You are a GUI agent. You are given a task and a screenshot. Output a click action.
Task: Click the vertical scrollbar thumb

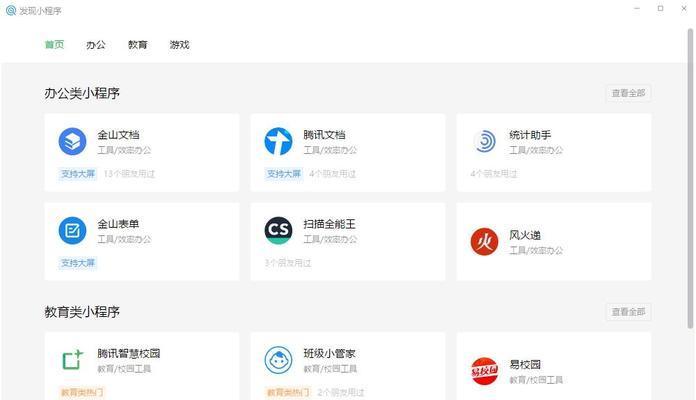tap(690, 178)
